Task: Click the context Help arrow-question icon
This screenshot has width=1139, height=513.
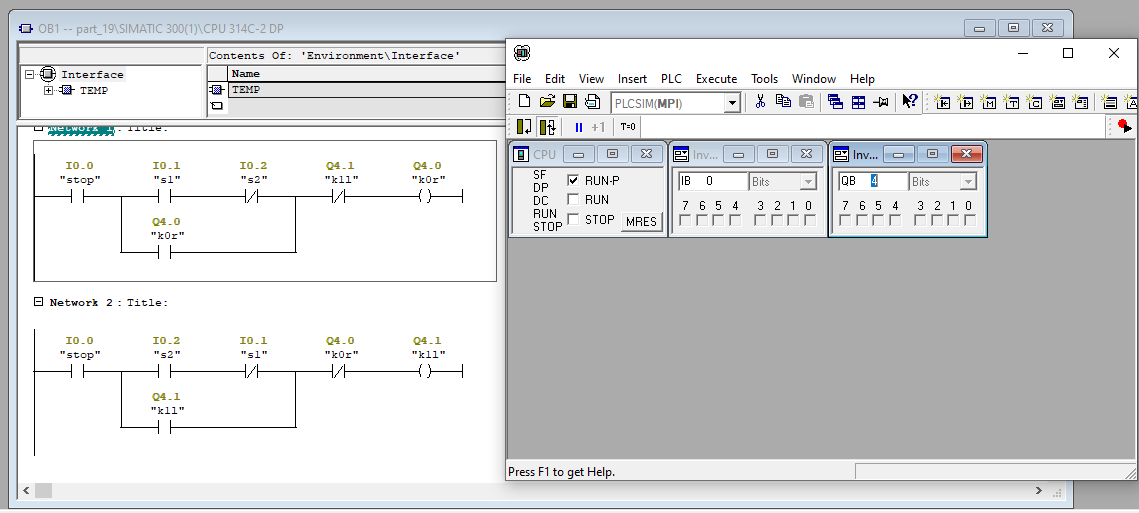Action: click(909, 102)
